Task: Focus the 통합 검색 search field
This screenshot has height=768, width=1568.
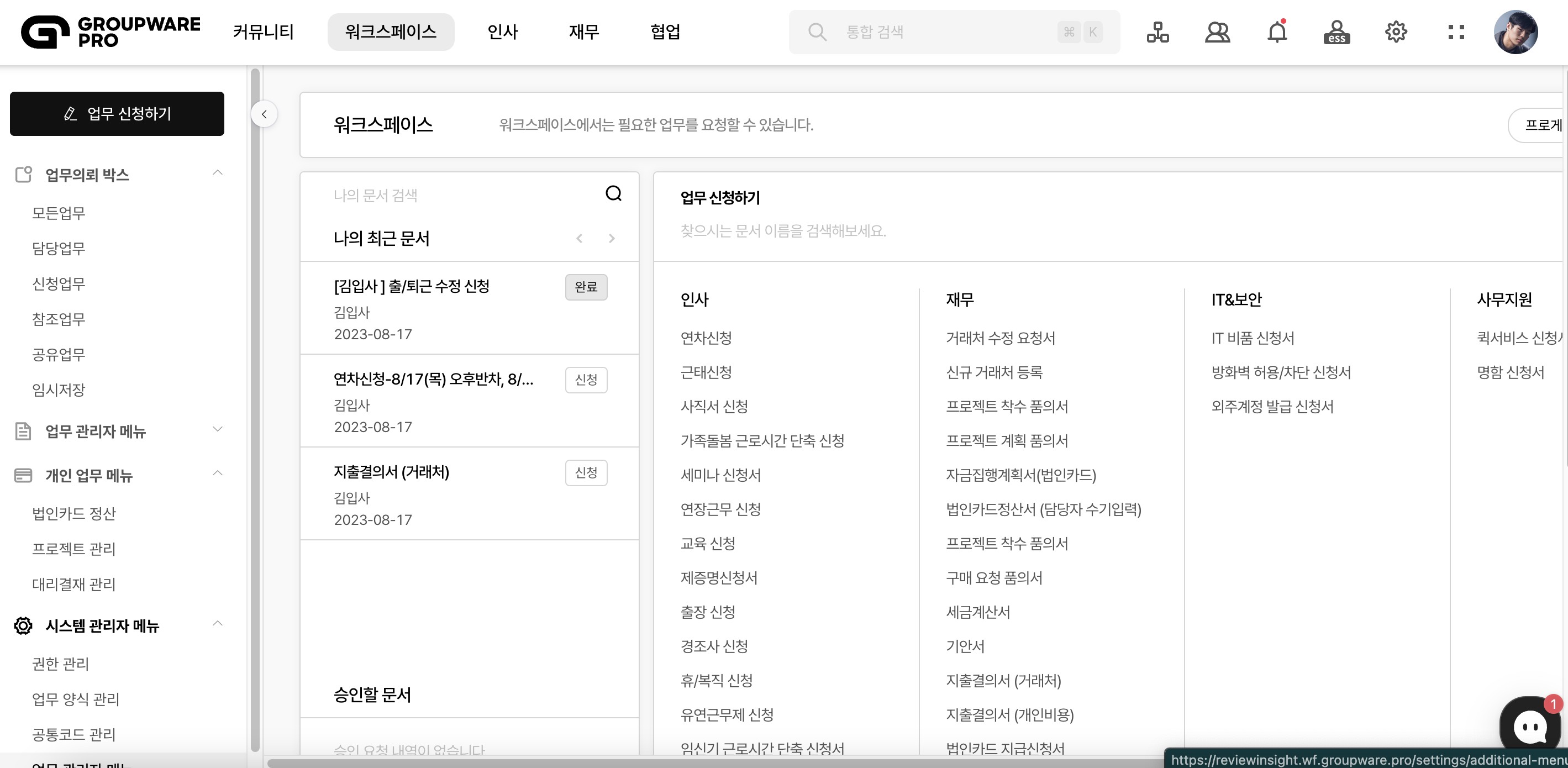Action: click(944, 31)
